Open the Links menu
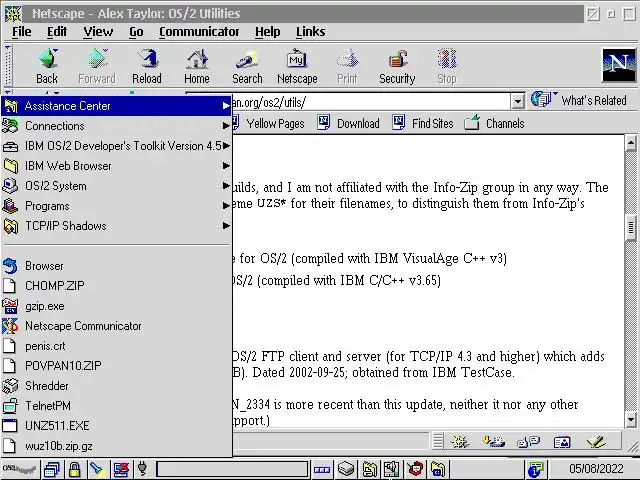 click(311, 31)
